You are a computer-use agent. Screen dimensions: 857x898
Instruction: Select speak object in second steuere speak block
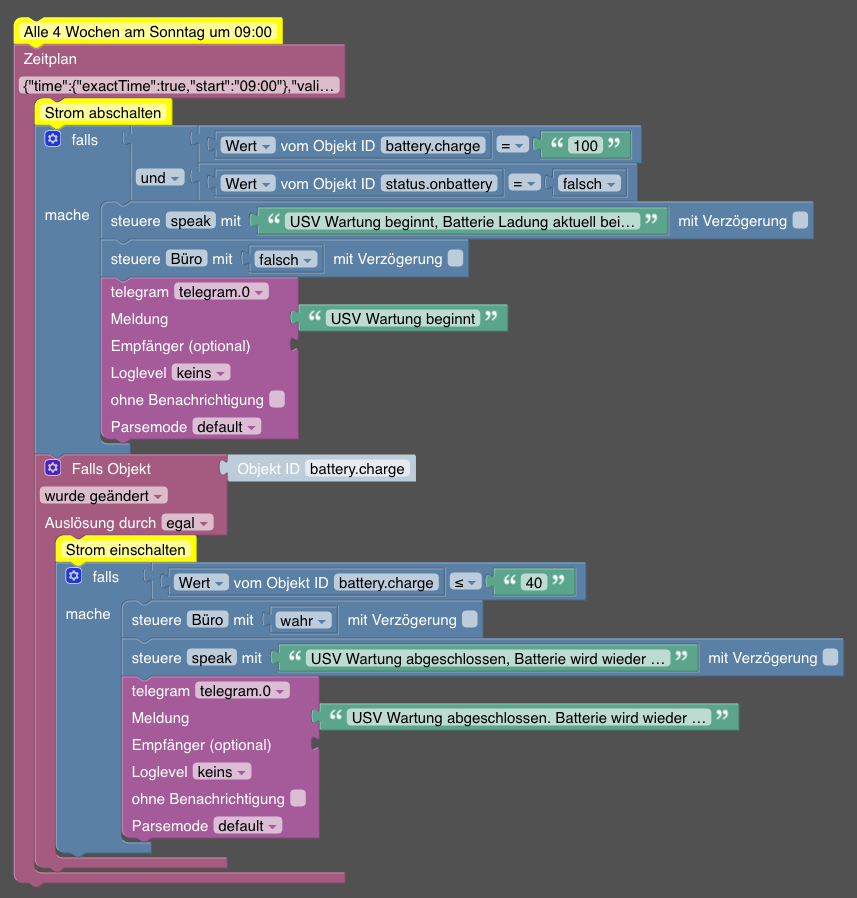tap(211, 657)
